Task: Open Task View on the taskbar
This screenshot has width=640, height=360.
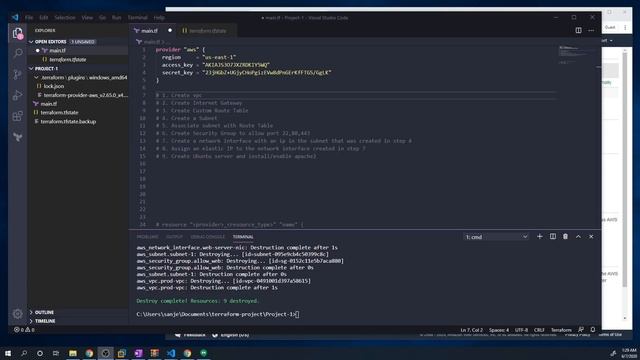Action: click(56, 353)
